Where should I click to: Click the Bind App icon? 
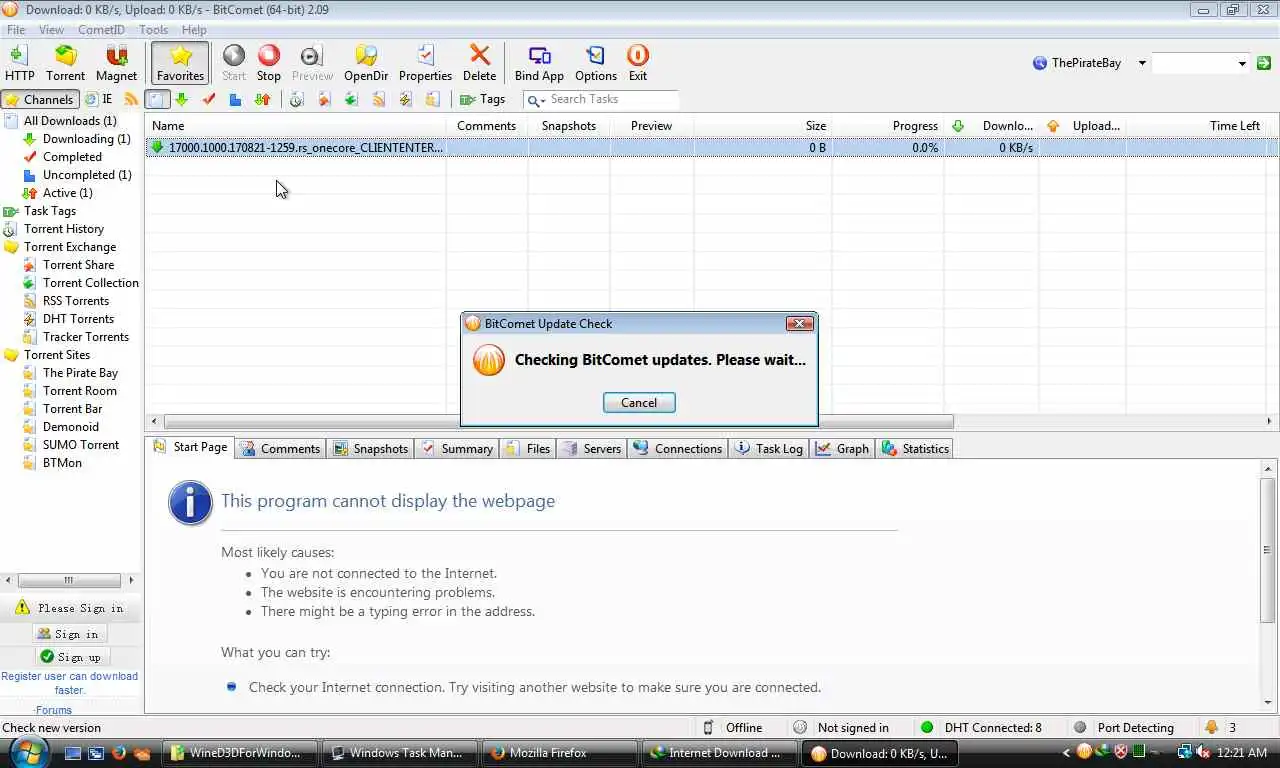pyautogui.click(x=539, y=62)
